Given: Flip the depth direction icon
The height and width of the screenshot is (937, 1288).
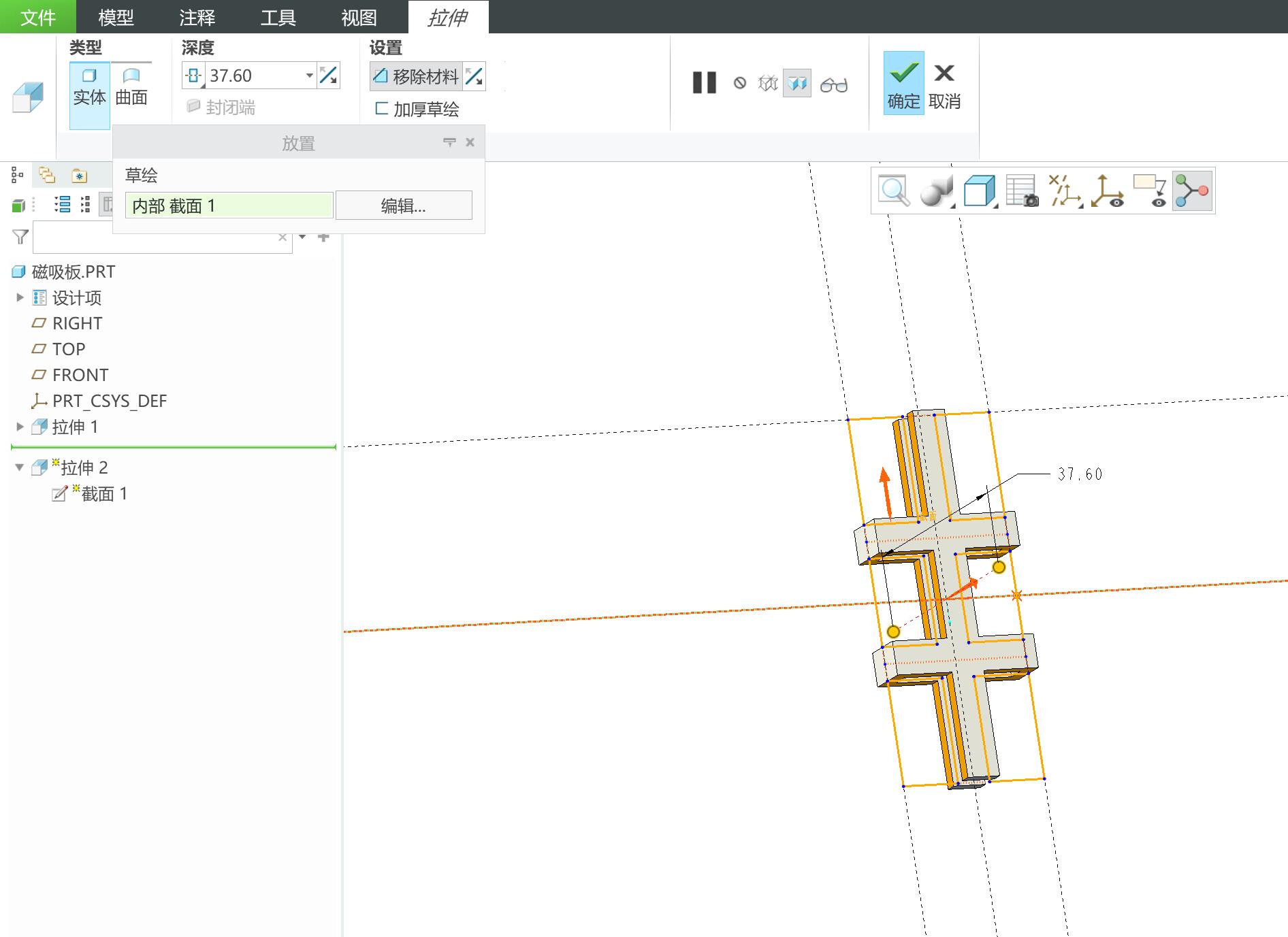Looking at the screenshot, I should 329,76.
